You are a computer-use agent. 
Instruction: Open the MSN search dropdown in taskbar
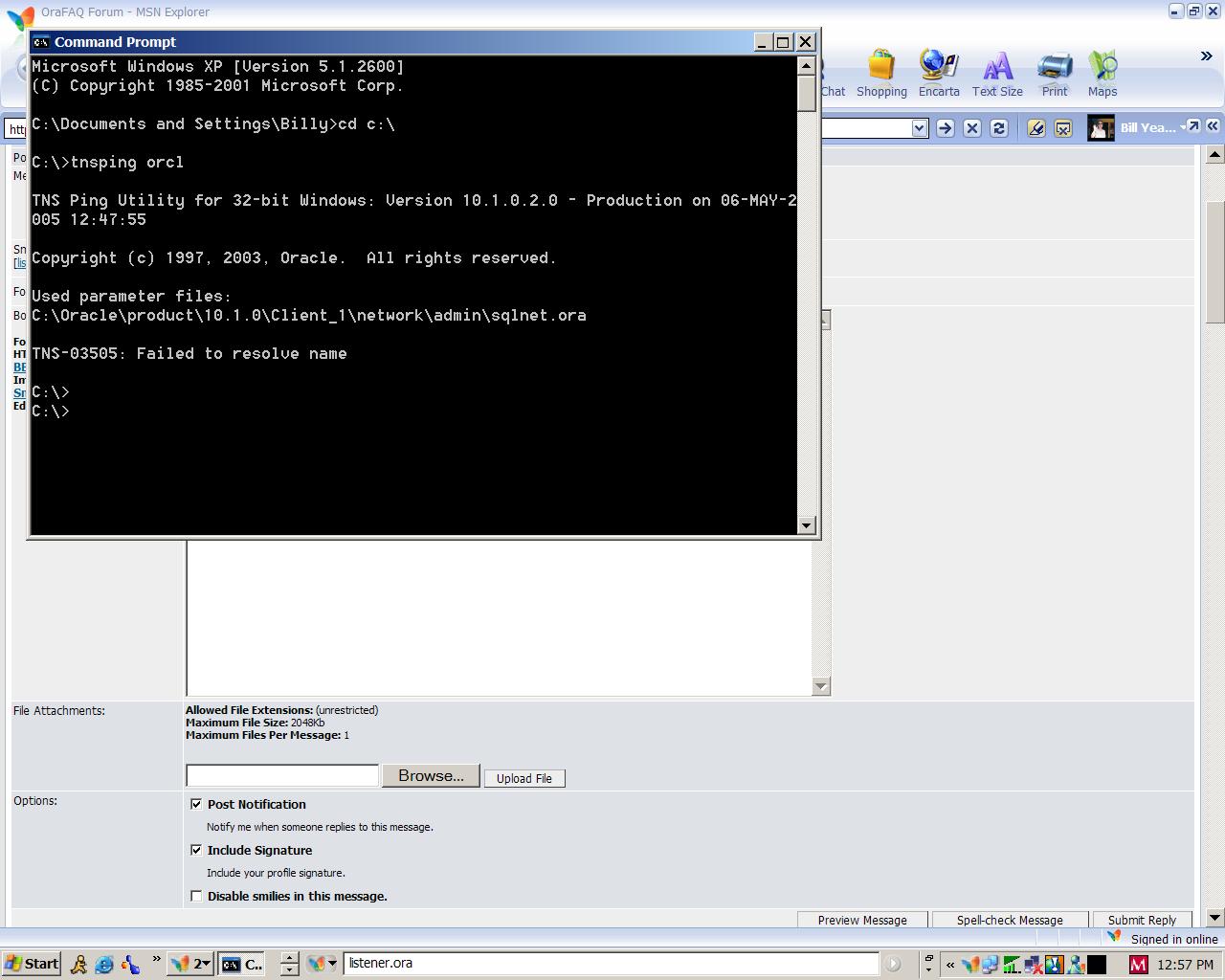click(x=332, y=964)
